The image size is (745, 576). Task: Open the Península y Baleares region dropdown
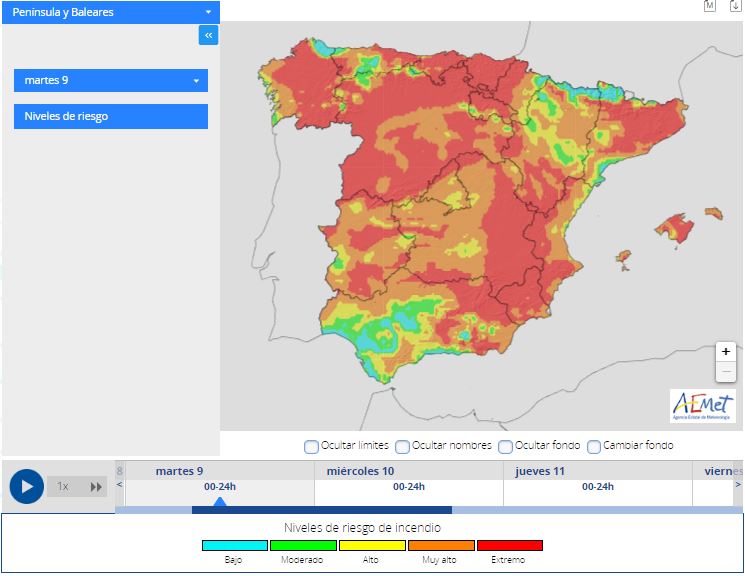(110, 12)
